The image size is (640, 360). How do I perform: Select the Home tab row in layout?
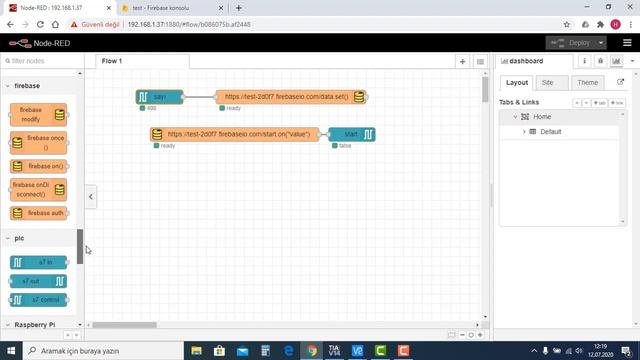tap(559, 117)
